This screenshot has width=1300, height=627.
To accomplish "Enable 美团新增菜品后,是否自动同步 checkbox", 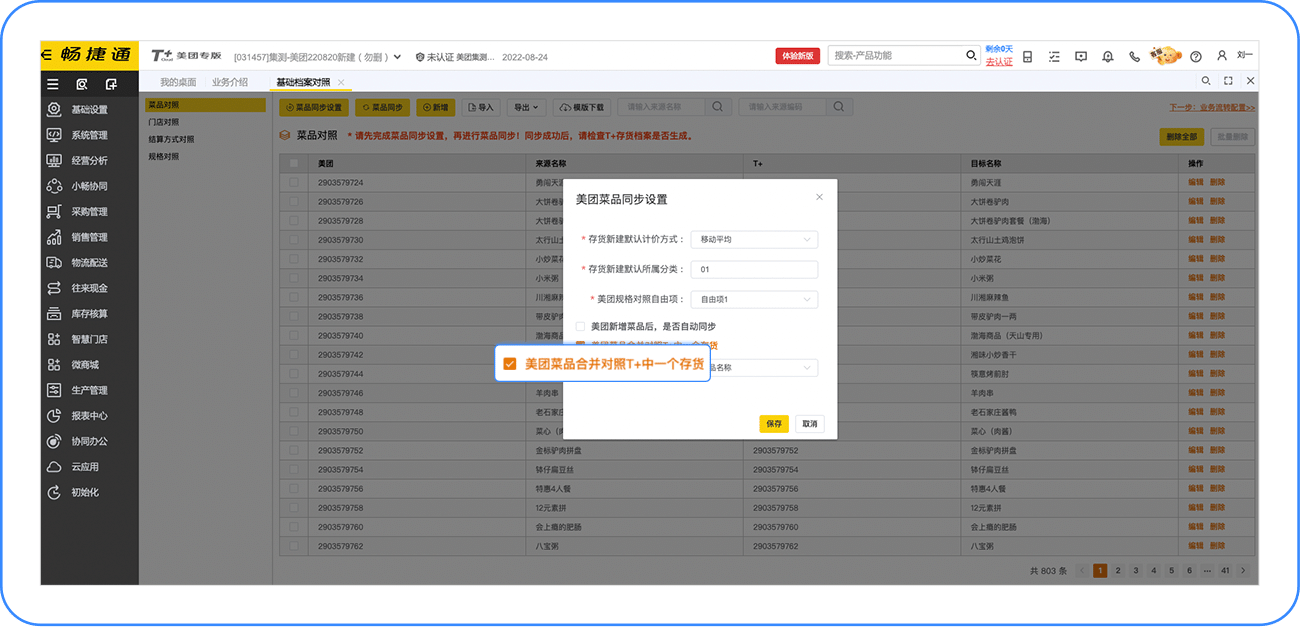I will click(581, 326).
